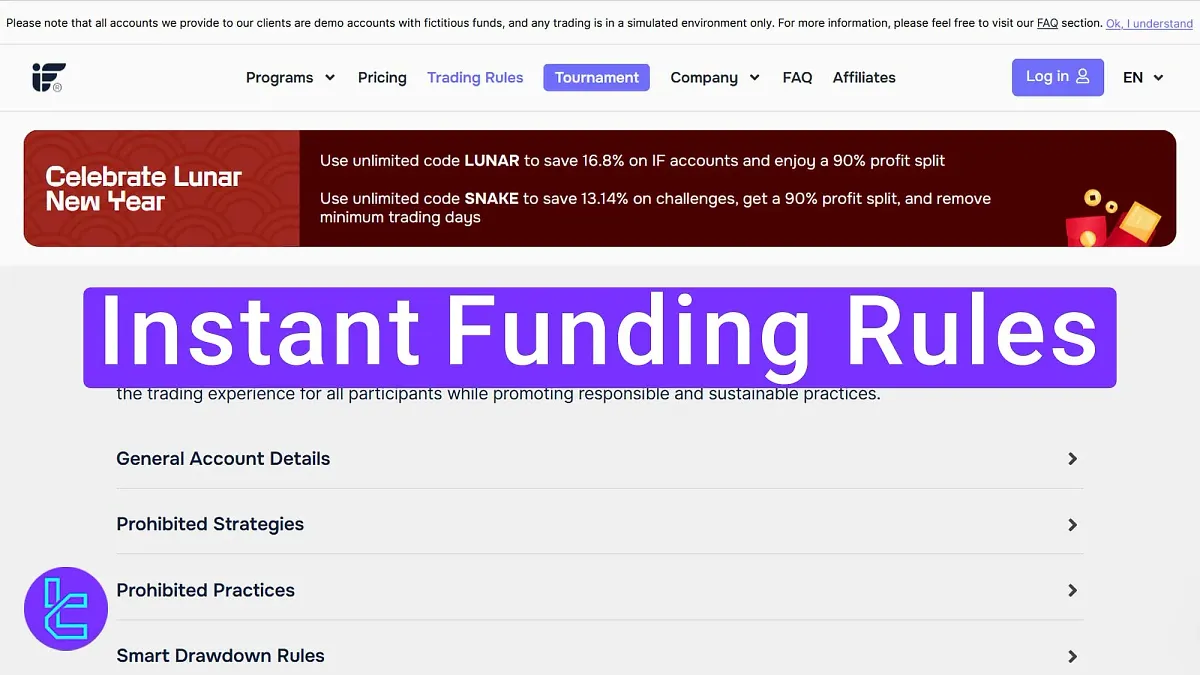The height and width of the screenshot is (675, 1200).
Task: Open the FAQ link in the disclaimer text
Action: (x=1047, y=22)
